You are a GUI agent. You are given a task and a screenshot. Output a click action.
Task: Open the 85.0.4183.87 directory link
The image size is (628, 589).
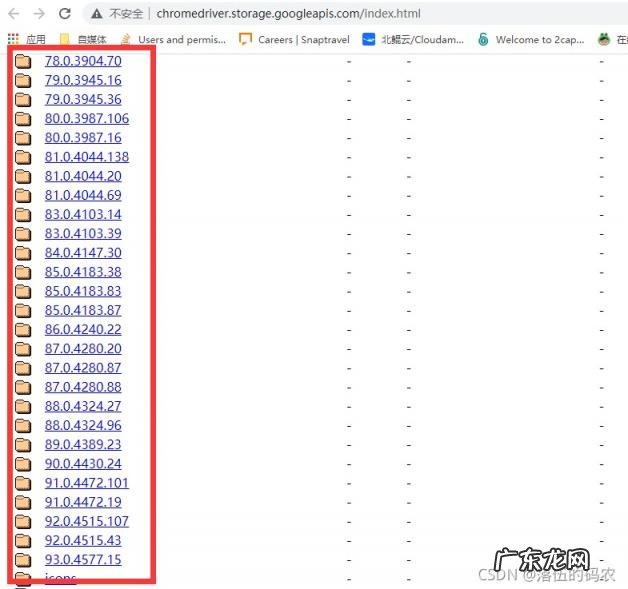[83, 311]
